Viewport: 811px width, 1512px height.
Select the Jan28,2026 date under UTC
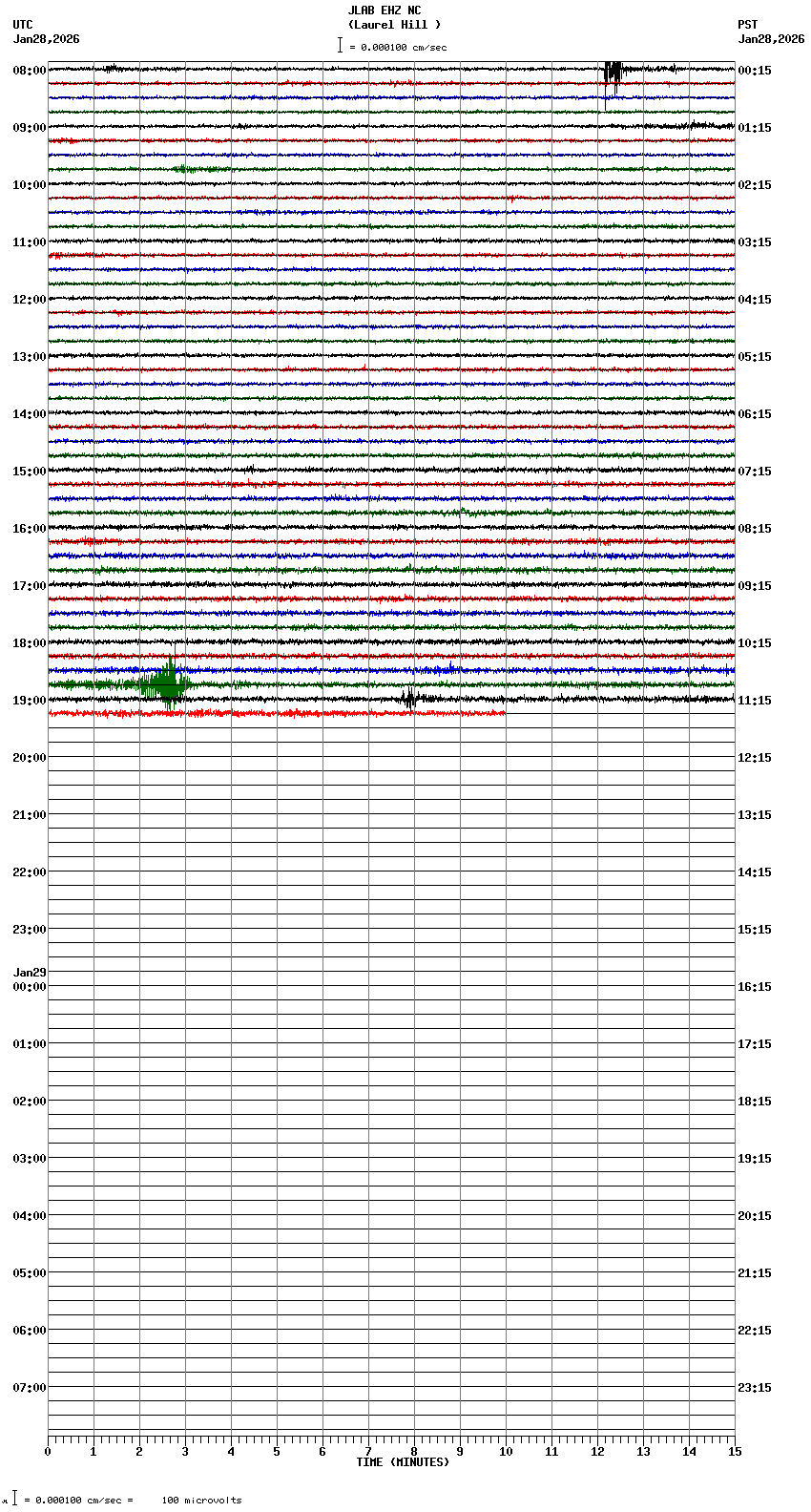click(47, 39)
